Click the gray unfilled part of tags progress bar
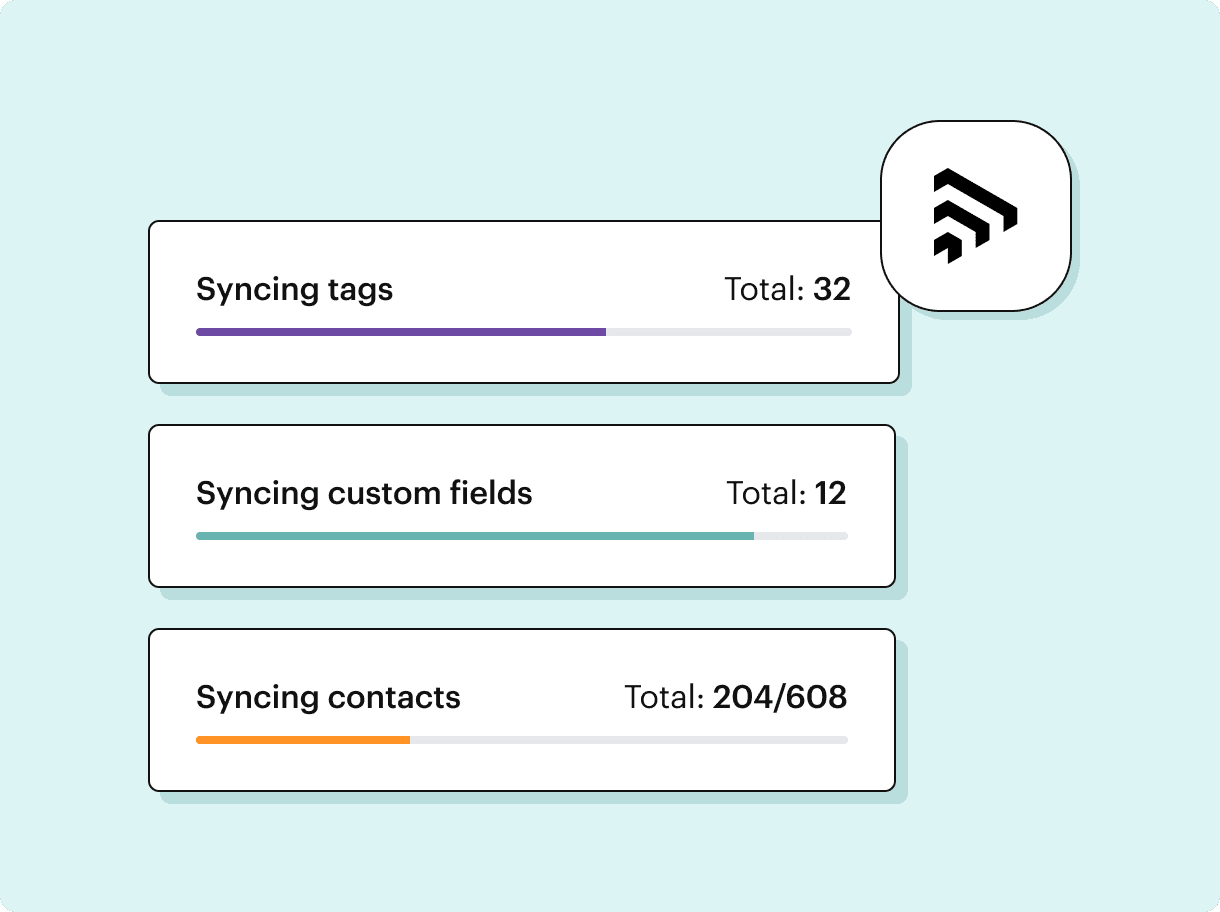 point(728,332)
